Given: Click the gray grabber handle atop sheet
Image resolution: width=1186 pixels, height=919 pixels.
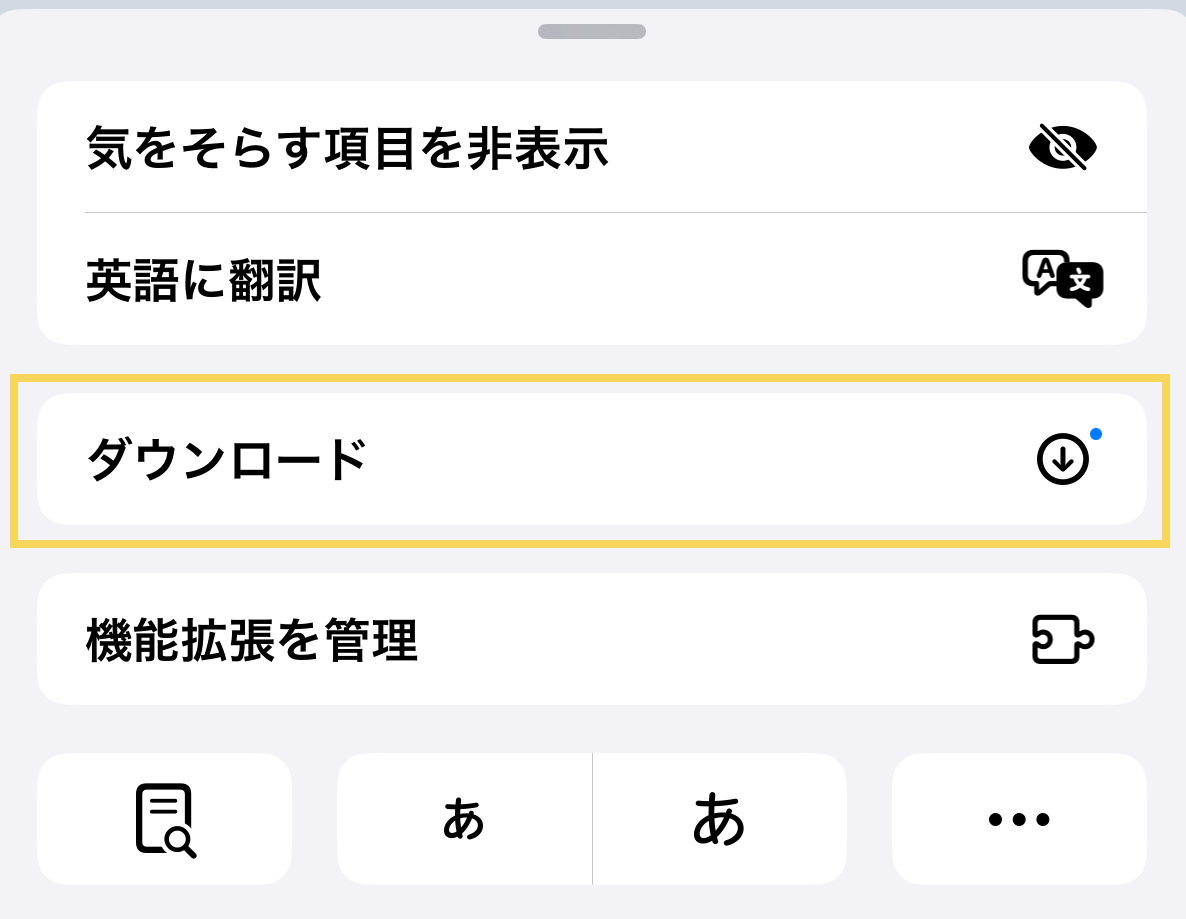Looking at the screenshot, I should [592, 32].
